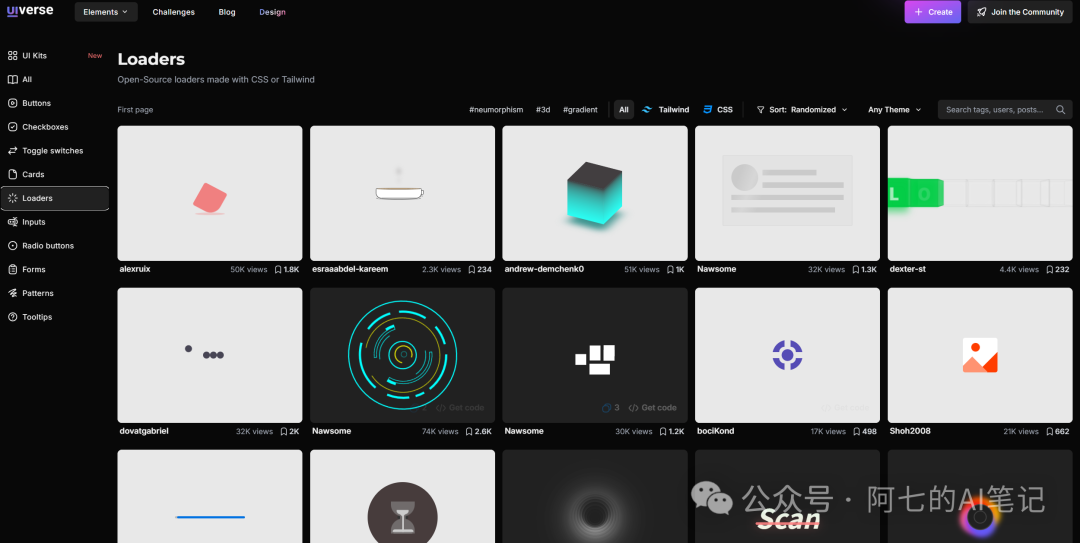Select the All filter tab
This screenshot has width=1080, height=543.
tap(623, 110)
